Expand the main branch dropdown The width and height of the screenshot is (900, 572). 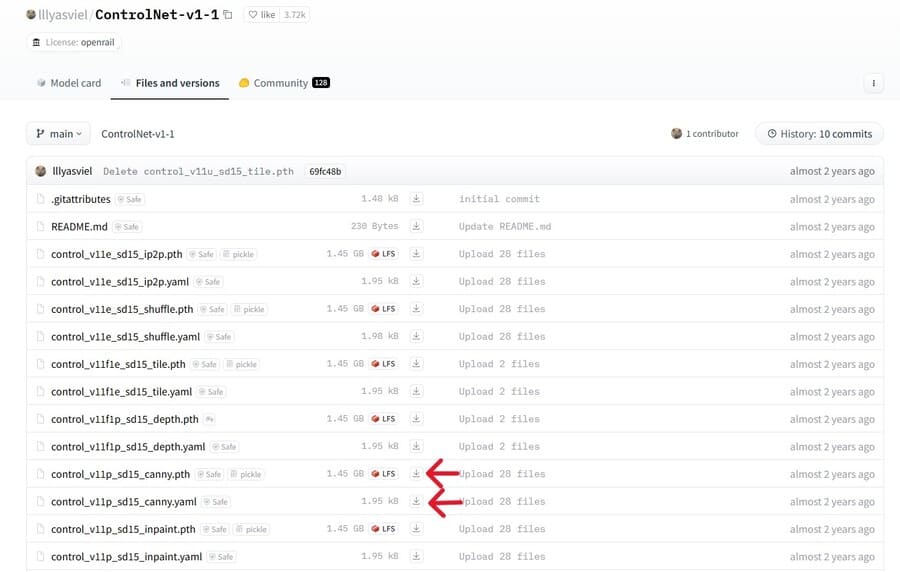[x=59, y=134]
